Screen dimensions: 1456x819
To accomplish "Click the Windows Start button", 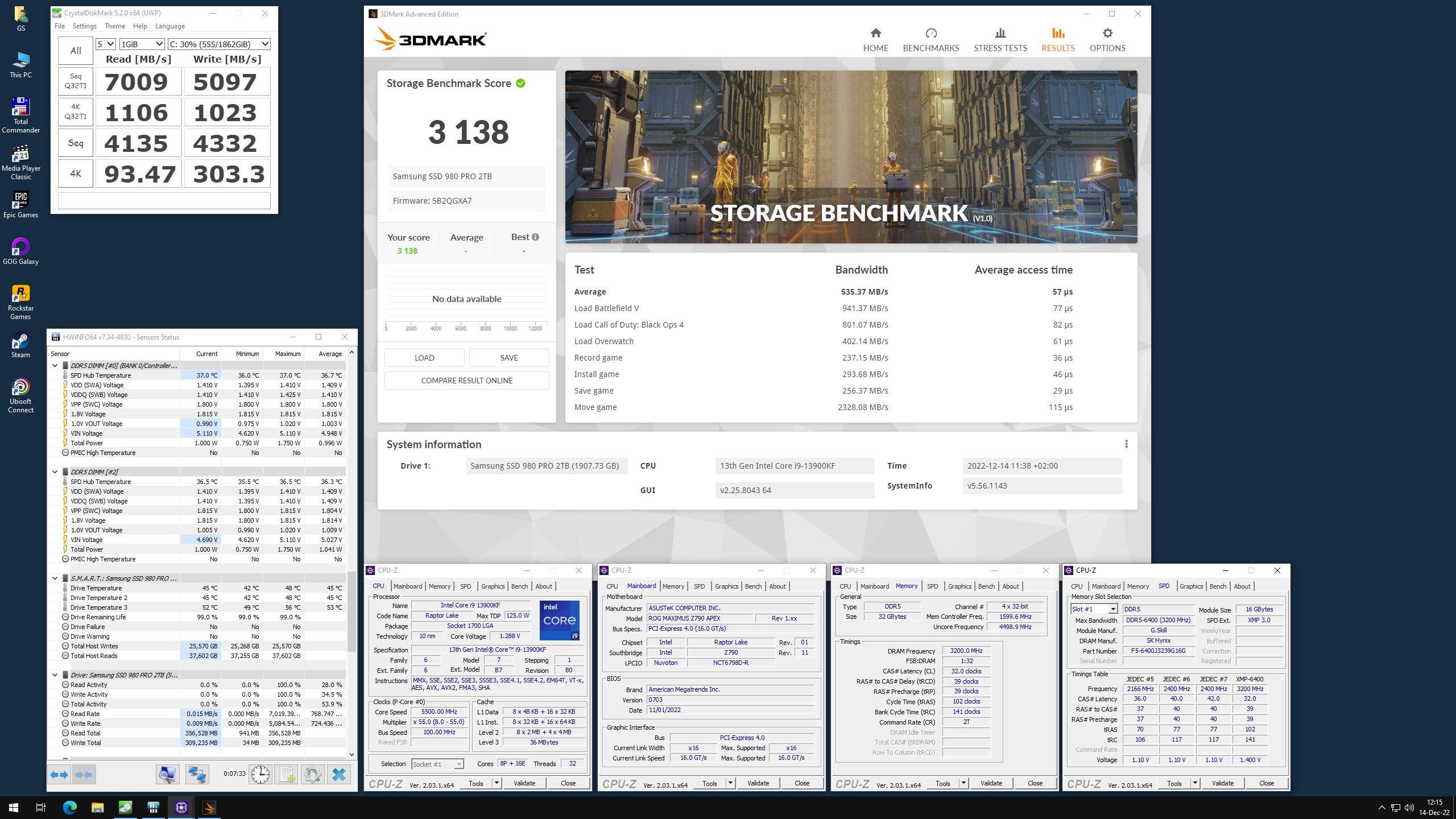I will [14, 808].
